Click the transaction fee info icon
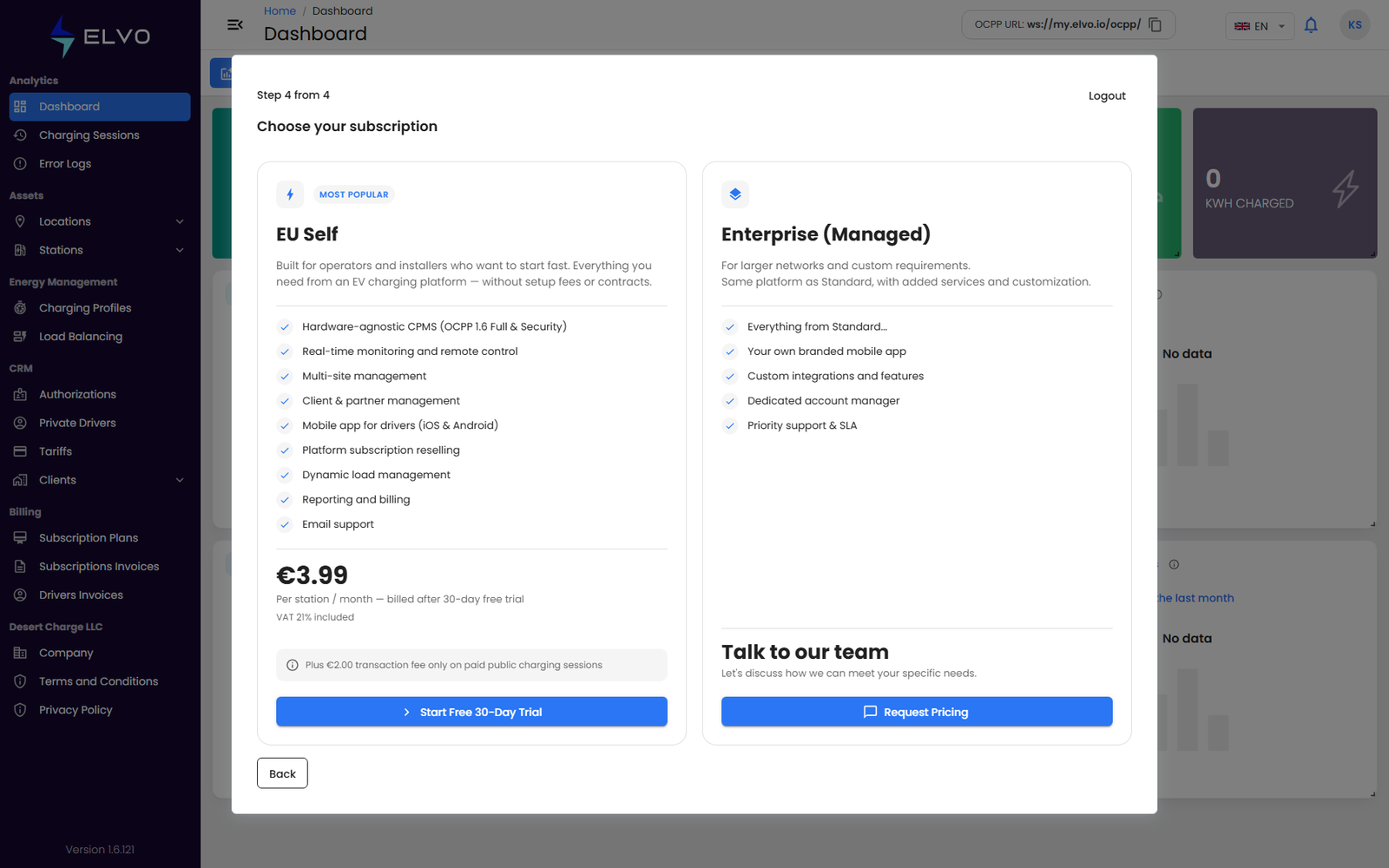1389x868 pixels. click(x=293, y=665)
